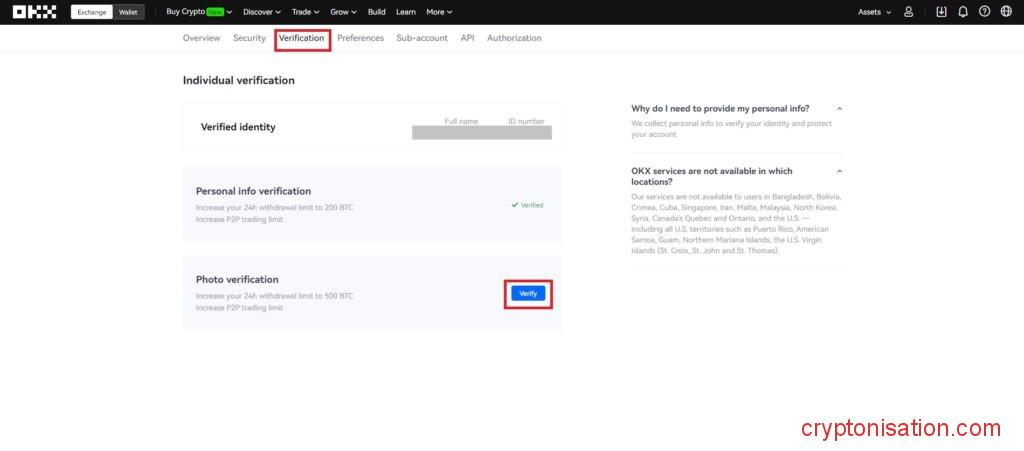Select the Verification tab

click(301, 38)
